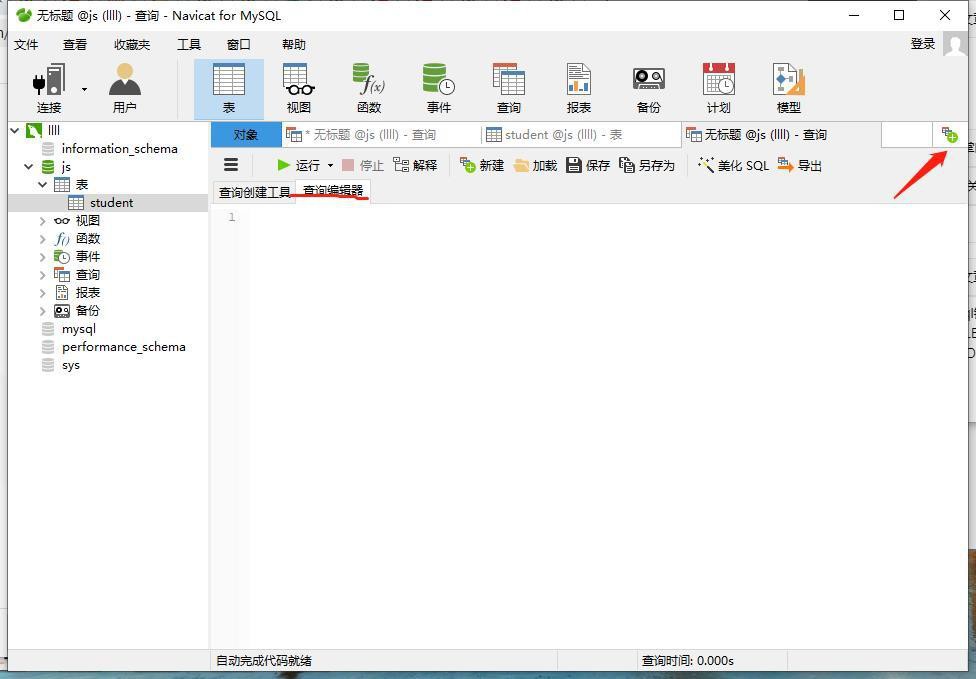Expand the 事件 tree node
Screen dimensions: 976x679
point(42,256)
